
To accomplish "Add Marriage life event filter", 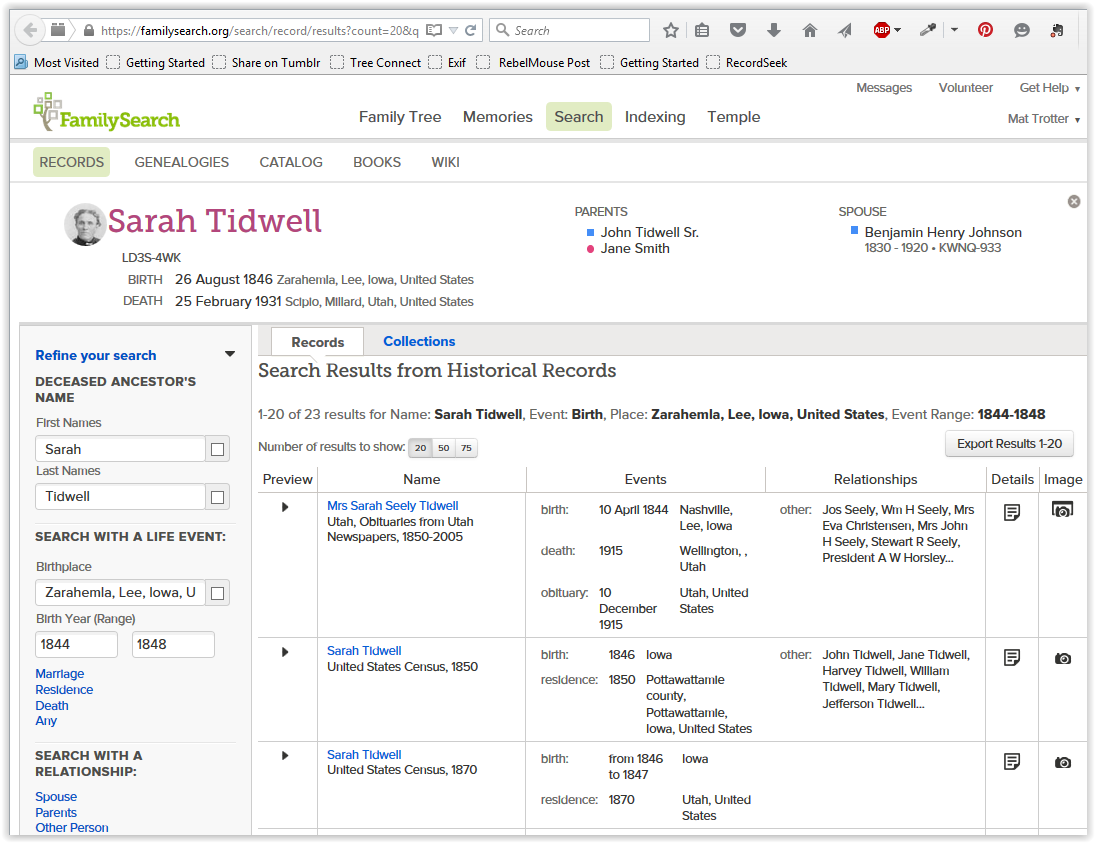I will pos(60,674).
